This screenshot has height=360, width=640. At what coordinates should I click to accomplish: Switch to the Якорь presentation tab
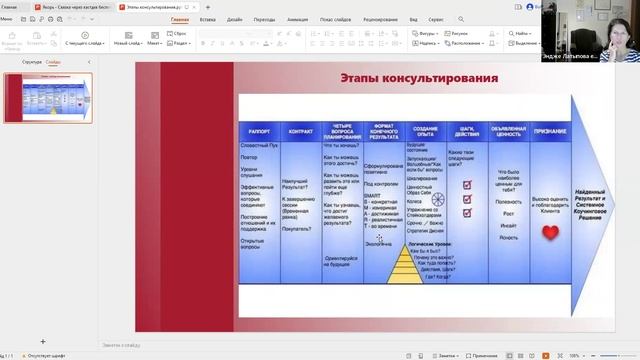tap(73, 7)
